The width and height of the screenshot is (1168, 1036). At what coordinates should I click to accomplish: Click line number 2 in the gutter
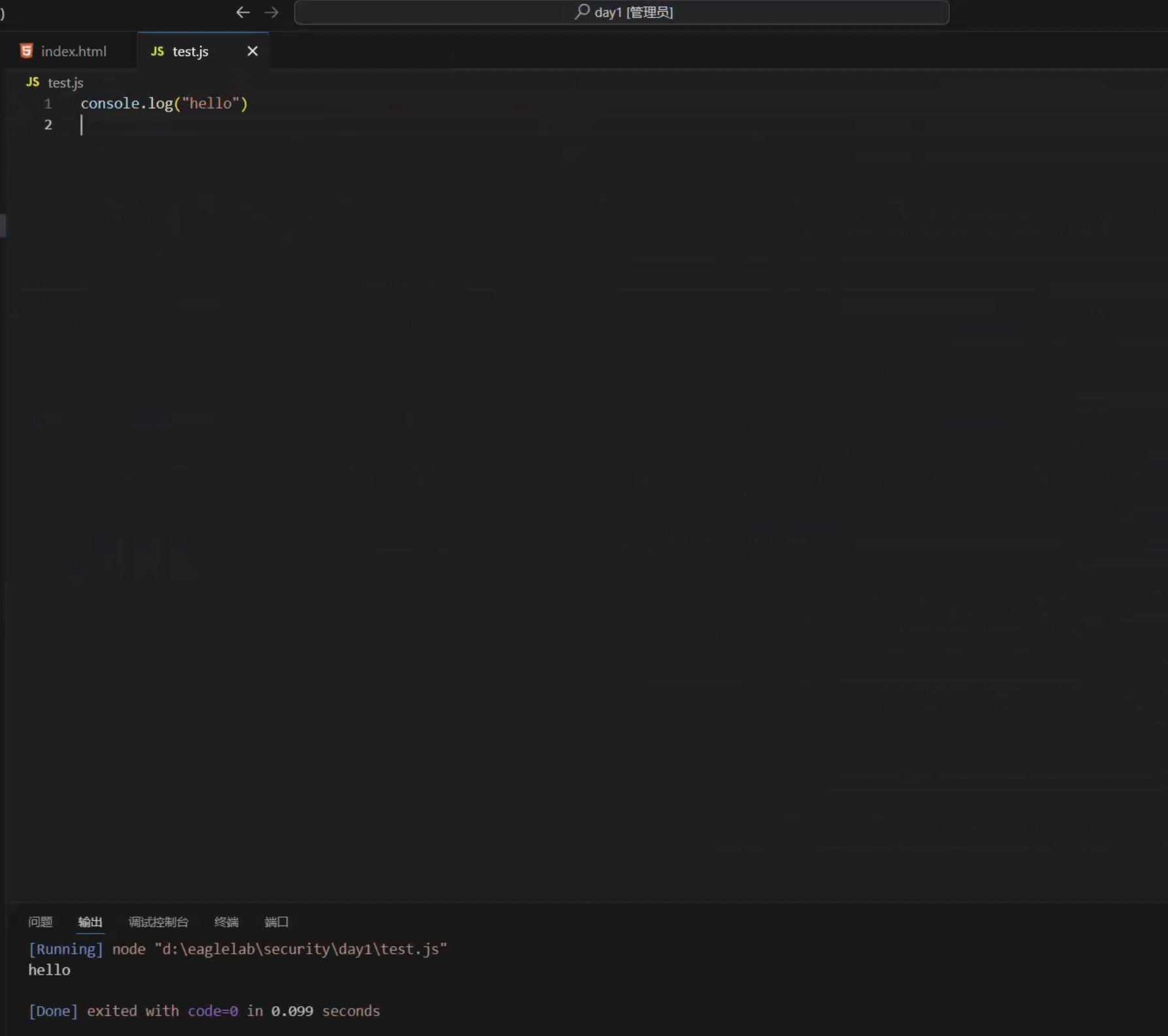coord(48,125)
